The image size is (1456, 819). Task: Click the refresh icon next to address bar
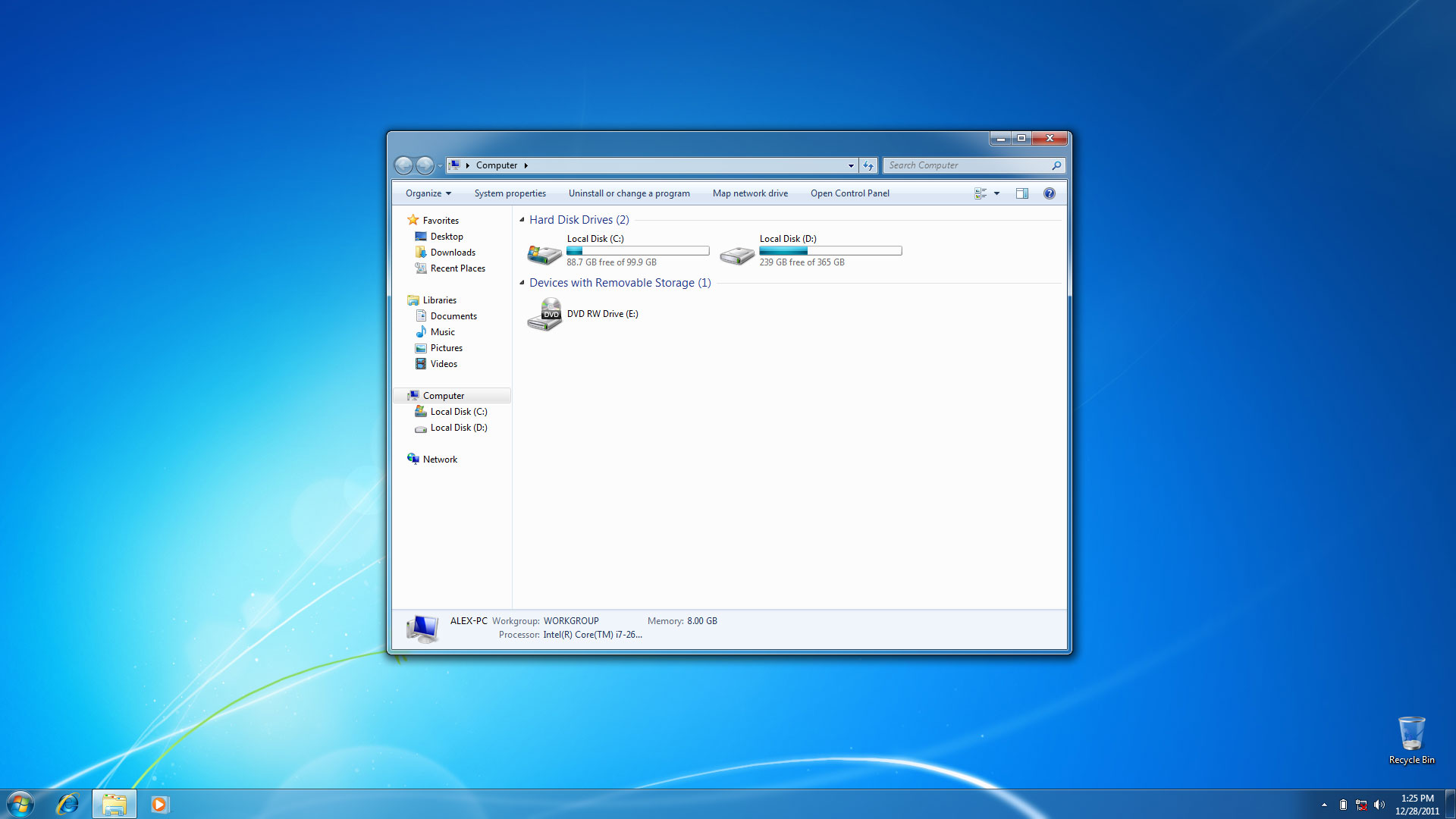click(x=868, y=165)
